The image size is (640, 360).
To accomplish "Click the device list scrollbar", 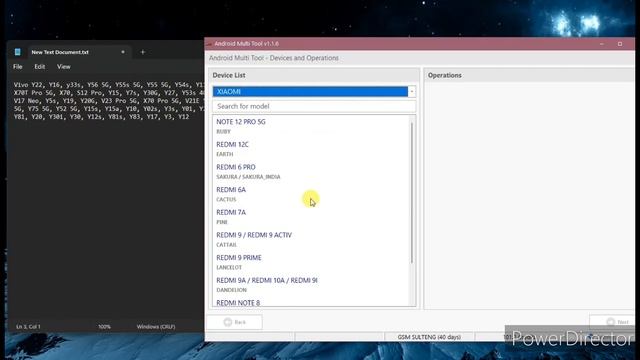I will pyautogui.click(x=412, y=192).
